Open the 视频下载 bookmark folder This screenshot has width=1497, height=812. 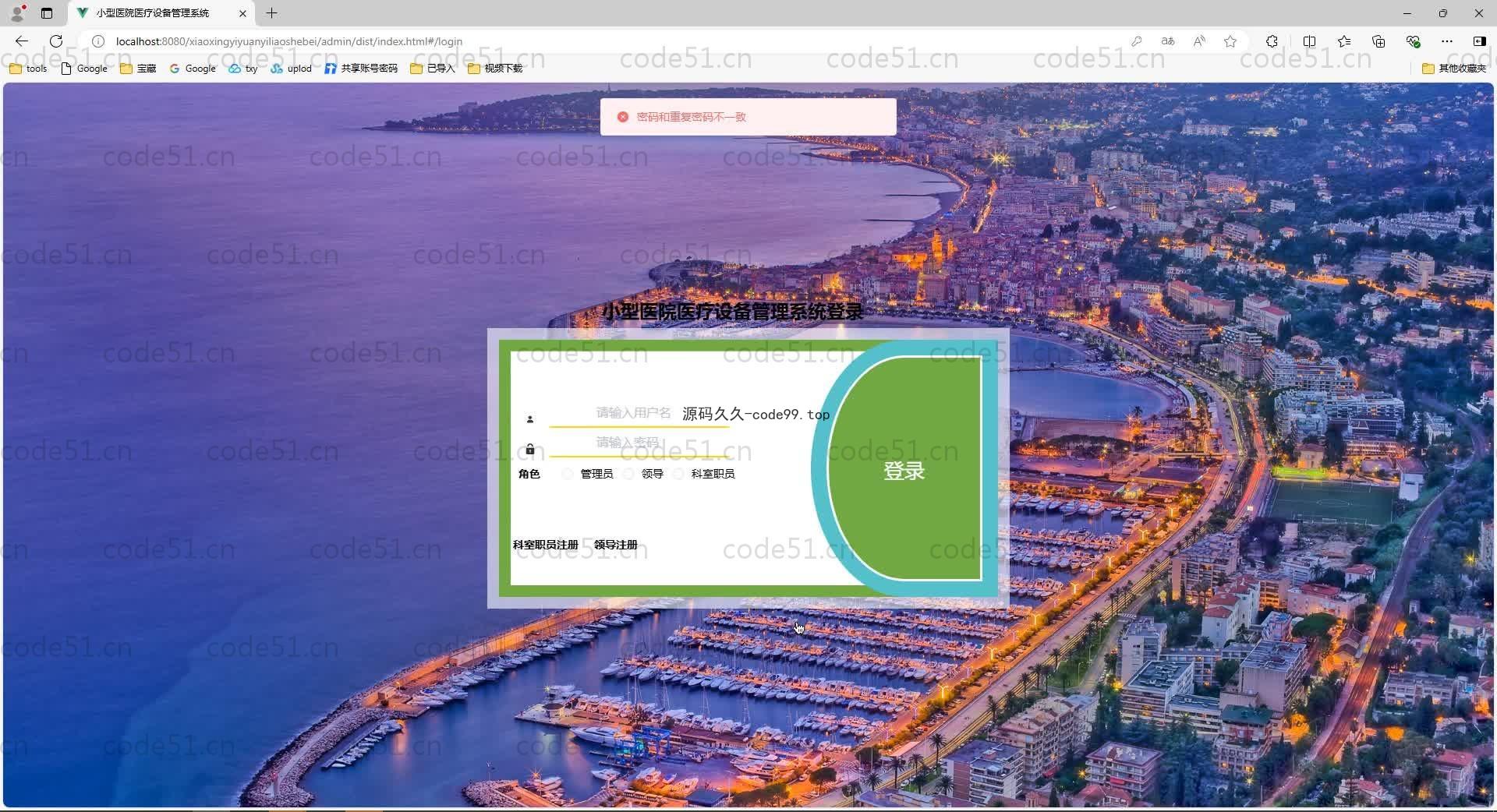[495, 69]
